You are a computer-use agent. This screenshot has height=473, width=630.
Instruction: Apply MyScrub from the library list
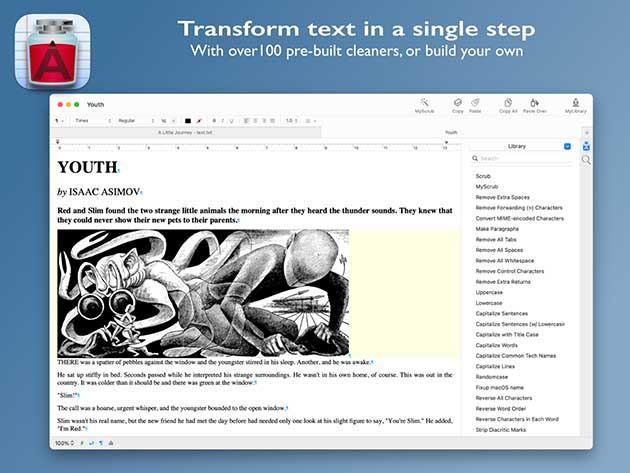487,186
